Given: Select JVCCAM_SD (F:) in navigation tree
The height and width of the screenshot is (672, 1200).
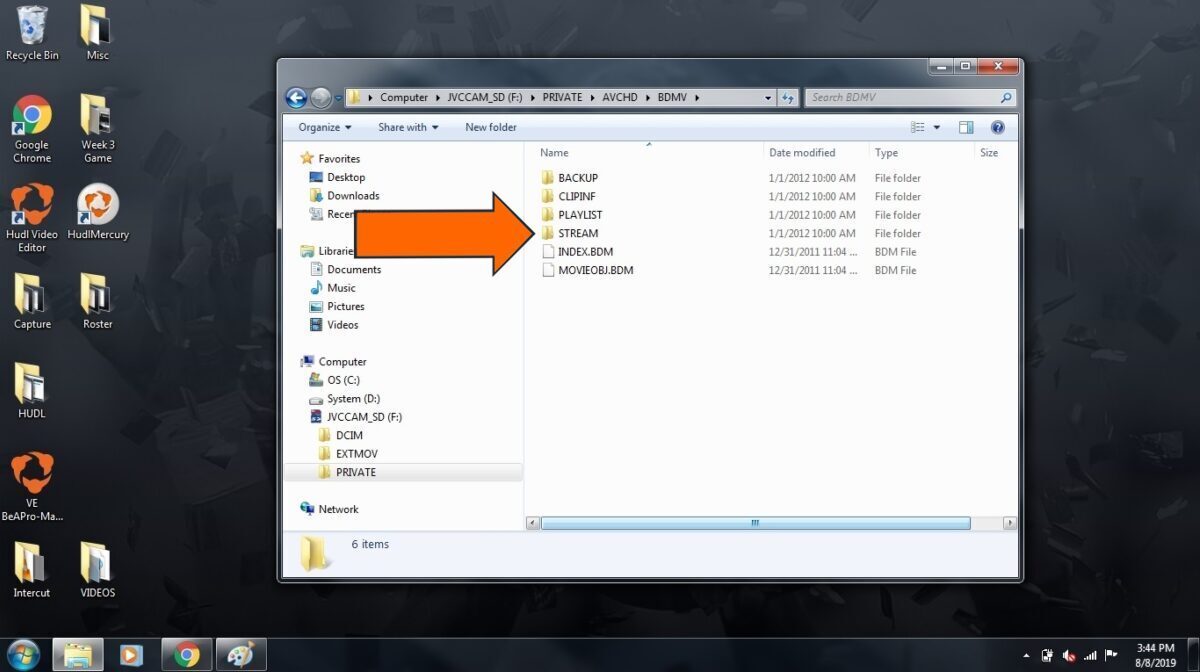Looking at the screenshot, I should coord(364,417).
